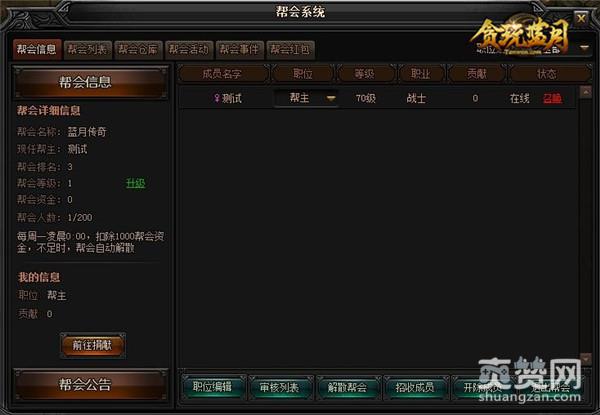Click the red 召唤 link
This screenshot has width=600, height=415.
pos(552,99)
